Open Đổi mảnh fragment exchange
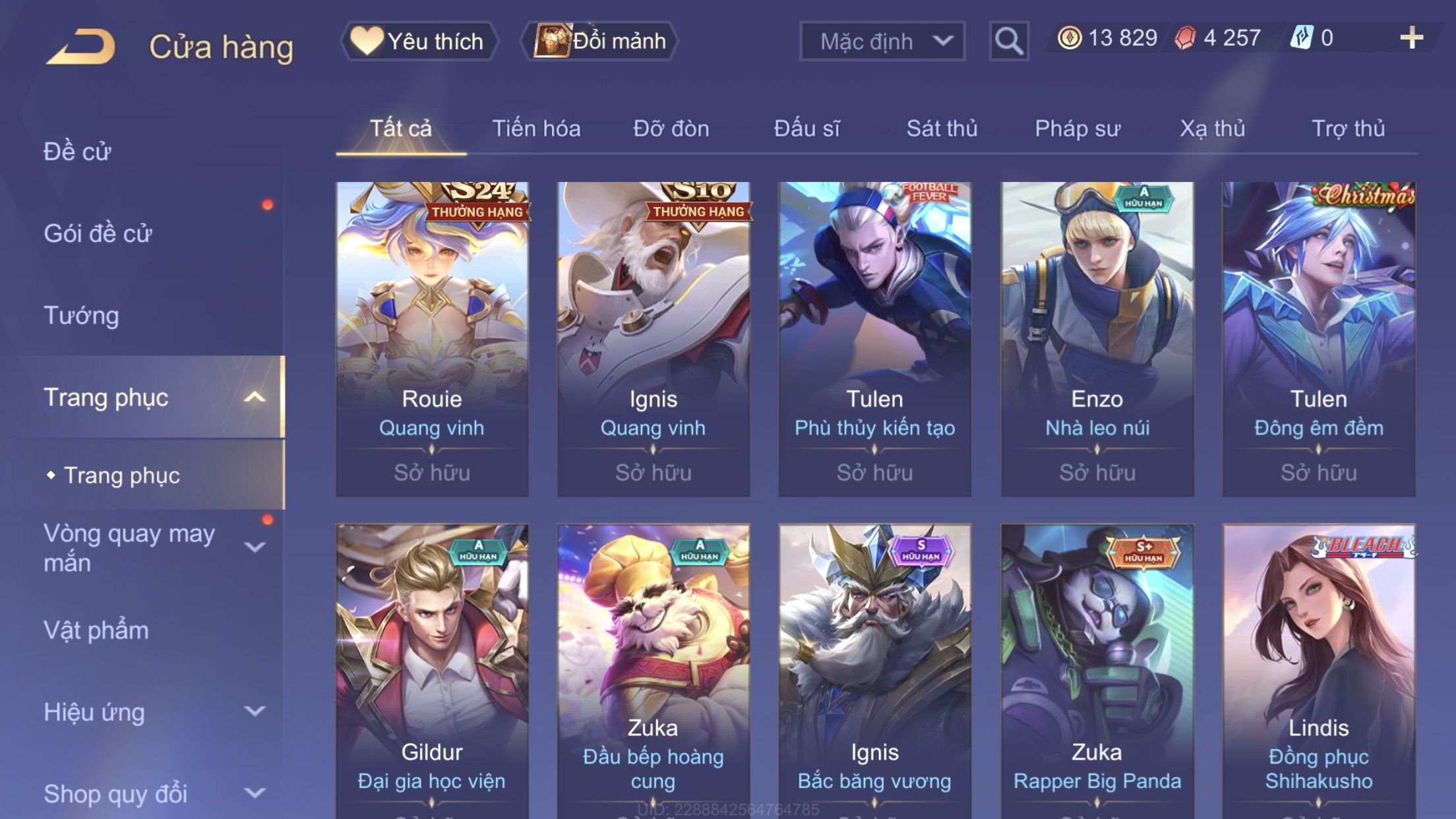This screenshot has height=819, width=1456. [x=599, y=41]
